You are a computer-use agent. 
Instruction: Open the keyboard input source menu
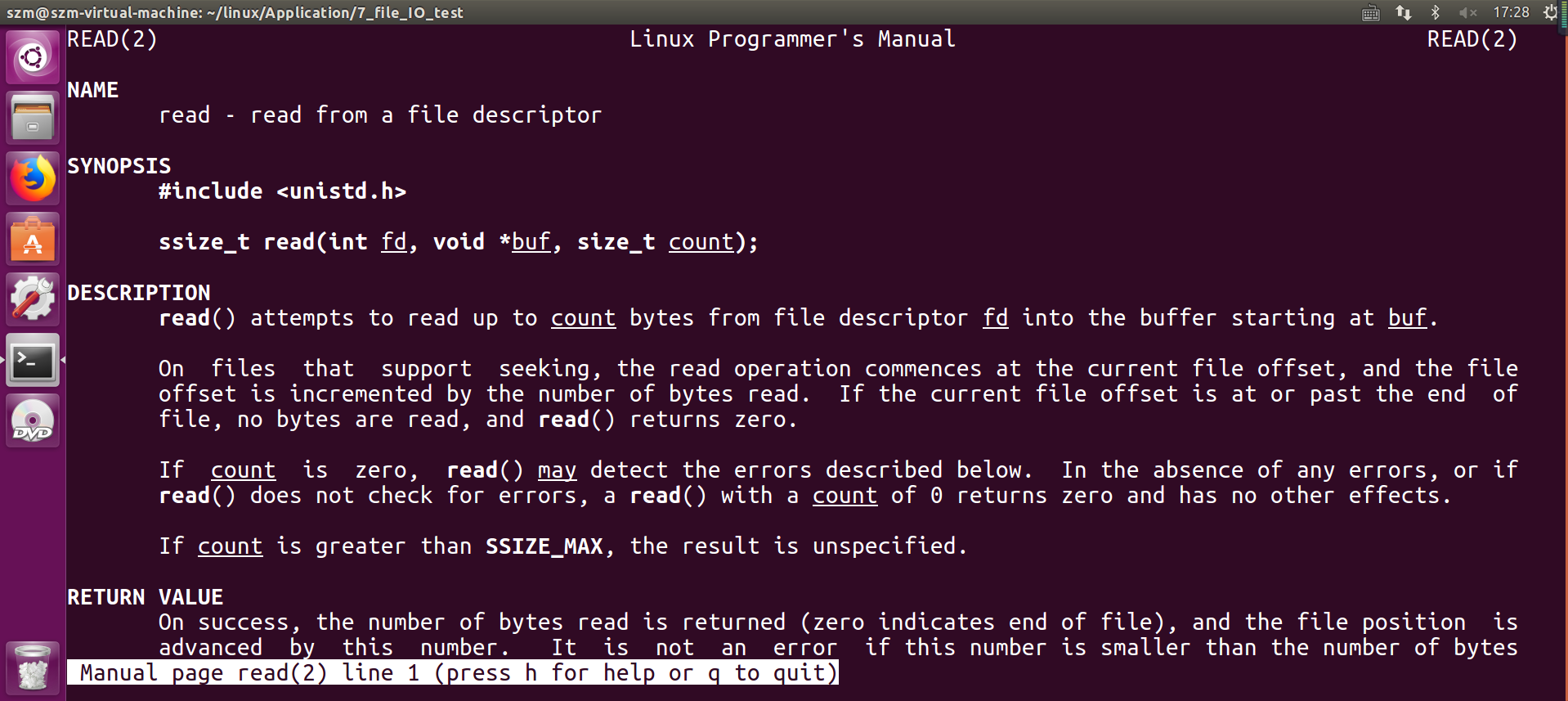1371,12
